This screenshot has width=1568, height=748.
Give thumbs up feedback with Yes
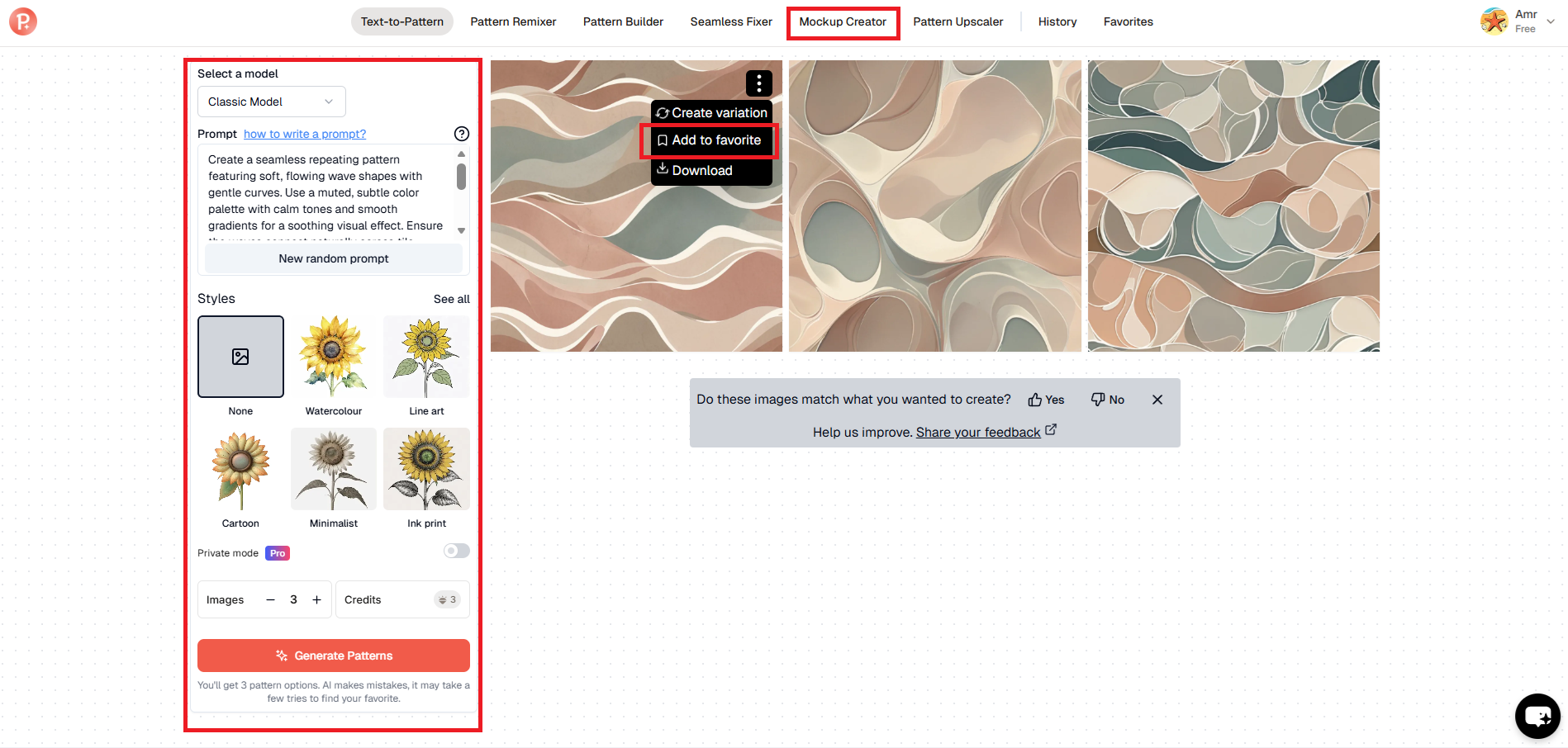1045,399
